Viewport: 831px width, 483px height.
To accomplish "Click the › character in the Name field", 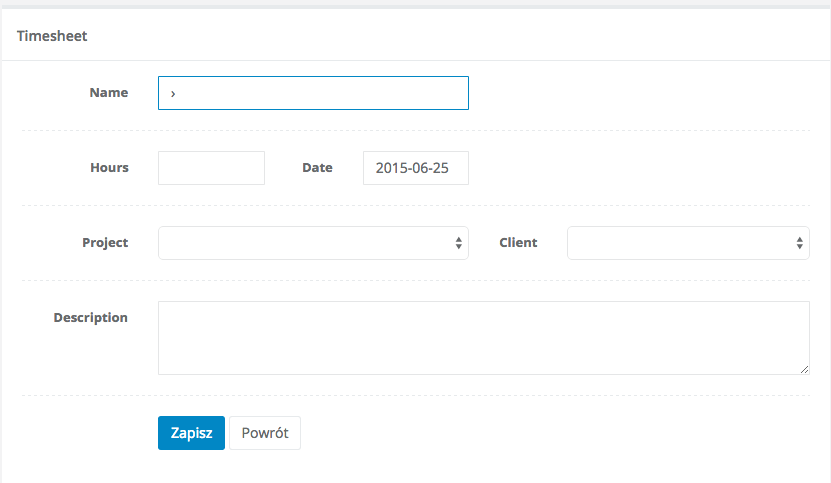I will tap(173, 93).
